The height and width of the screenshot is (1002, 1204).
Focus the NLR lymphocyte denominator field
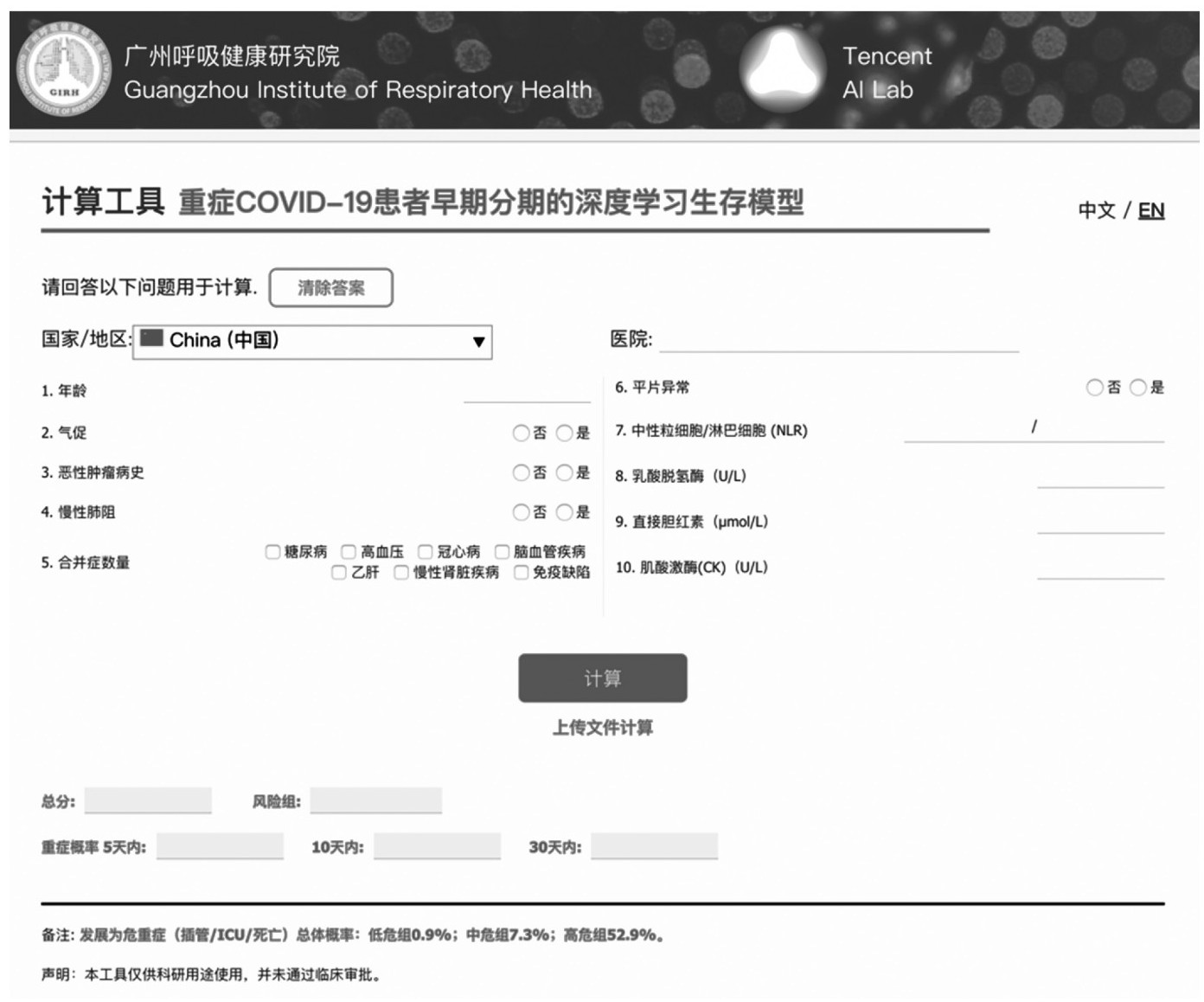1102,429
